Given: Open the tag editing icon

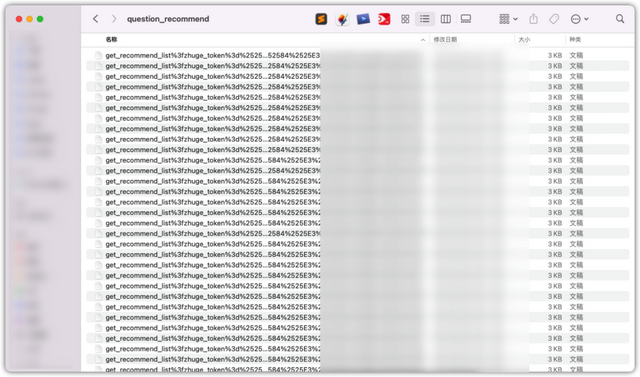Looking at the screenshot, I should 554,19.
